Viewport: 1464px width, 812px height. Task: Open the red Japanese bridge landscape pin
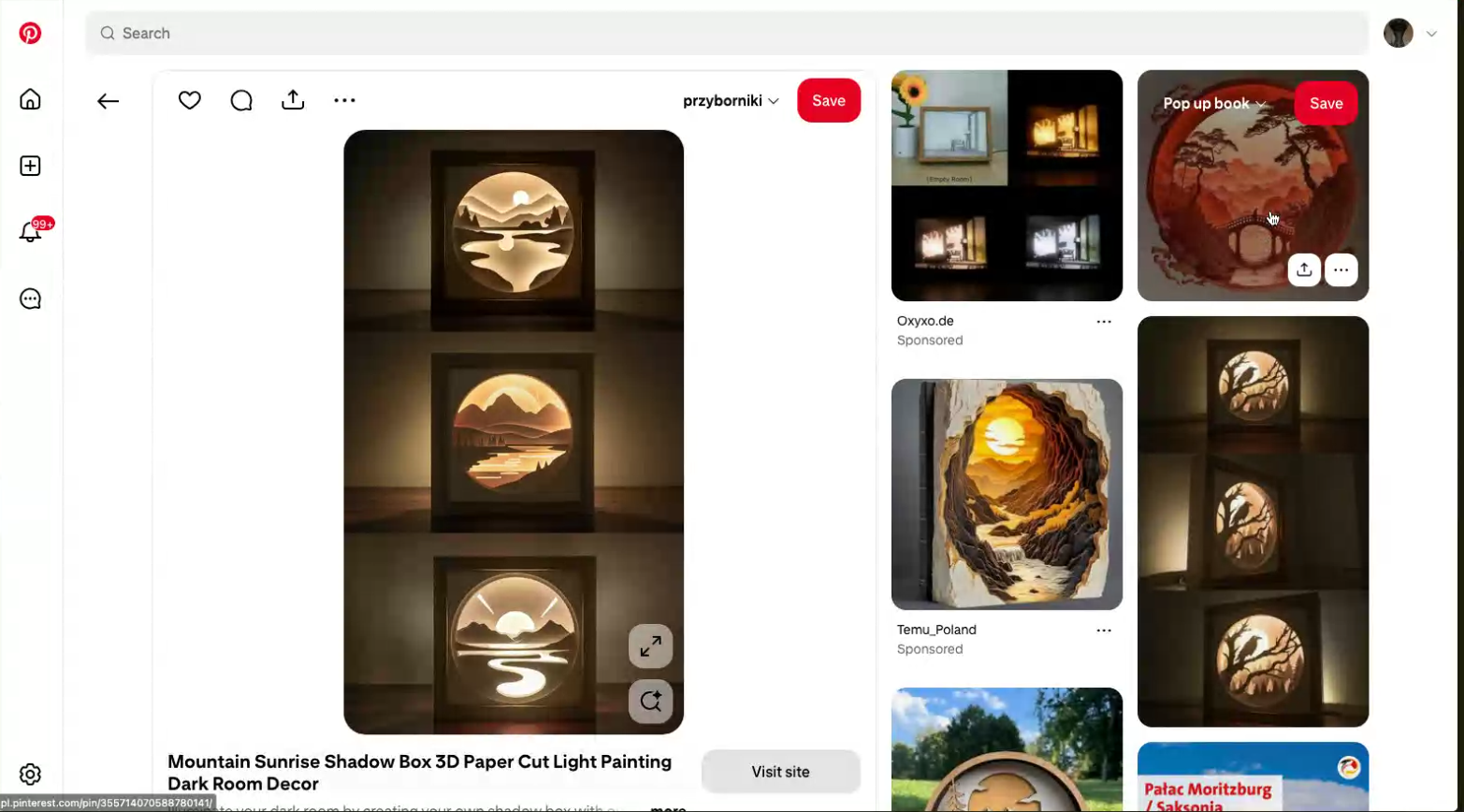pos(1253,185)
